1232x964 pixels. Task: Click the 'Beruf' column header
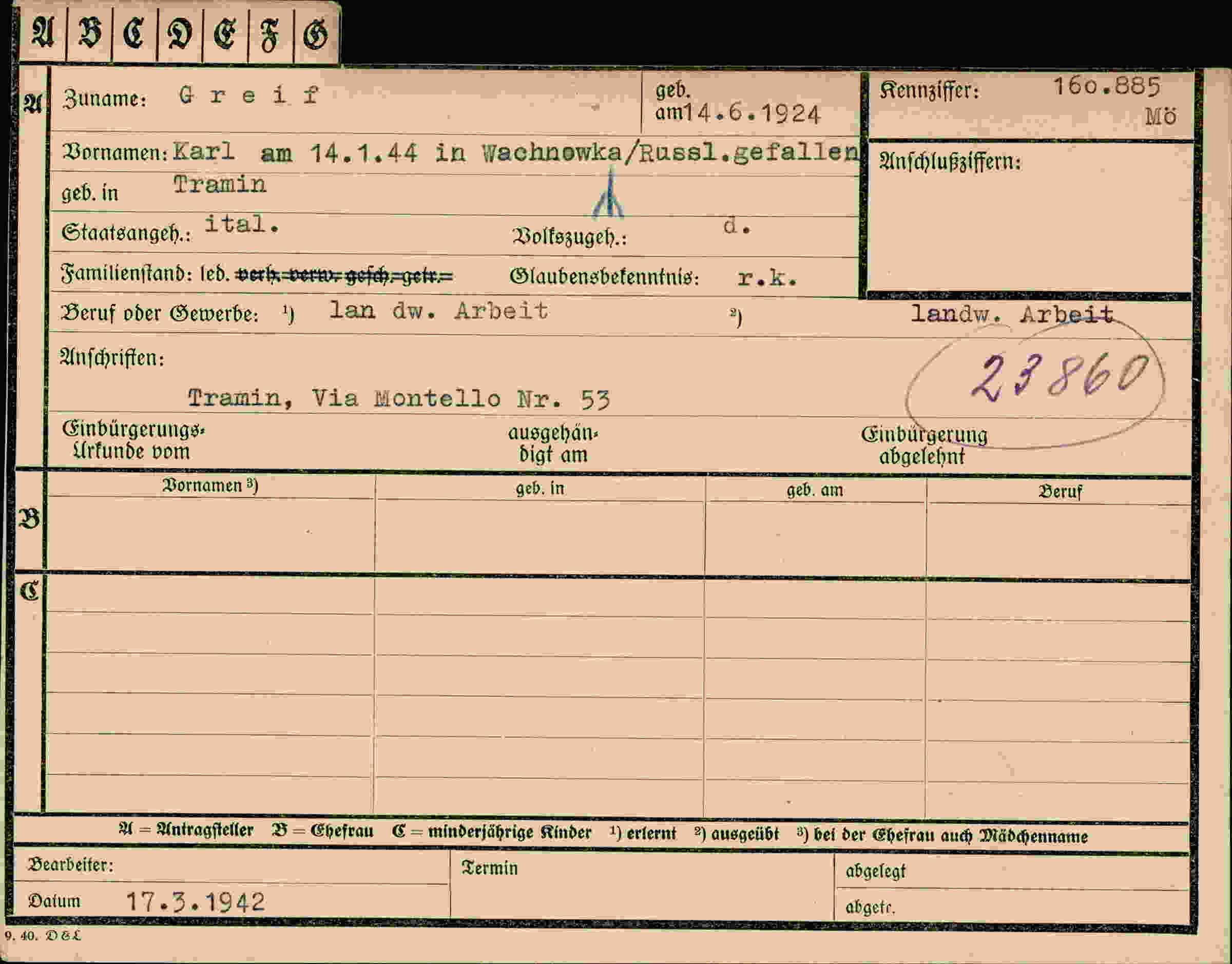(x=1061, y=492)
